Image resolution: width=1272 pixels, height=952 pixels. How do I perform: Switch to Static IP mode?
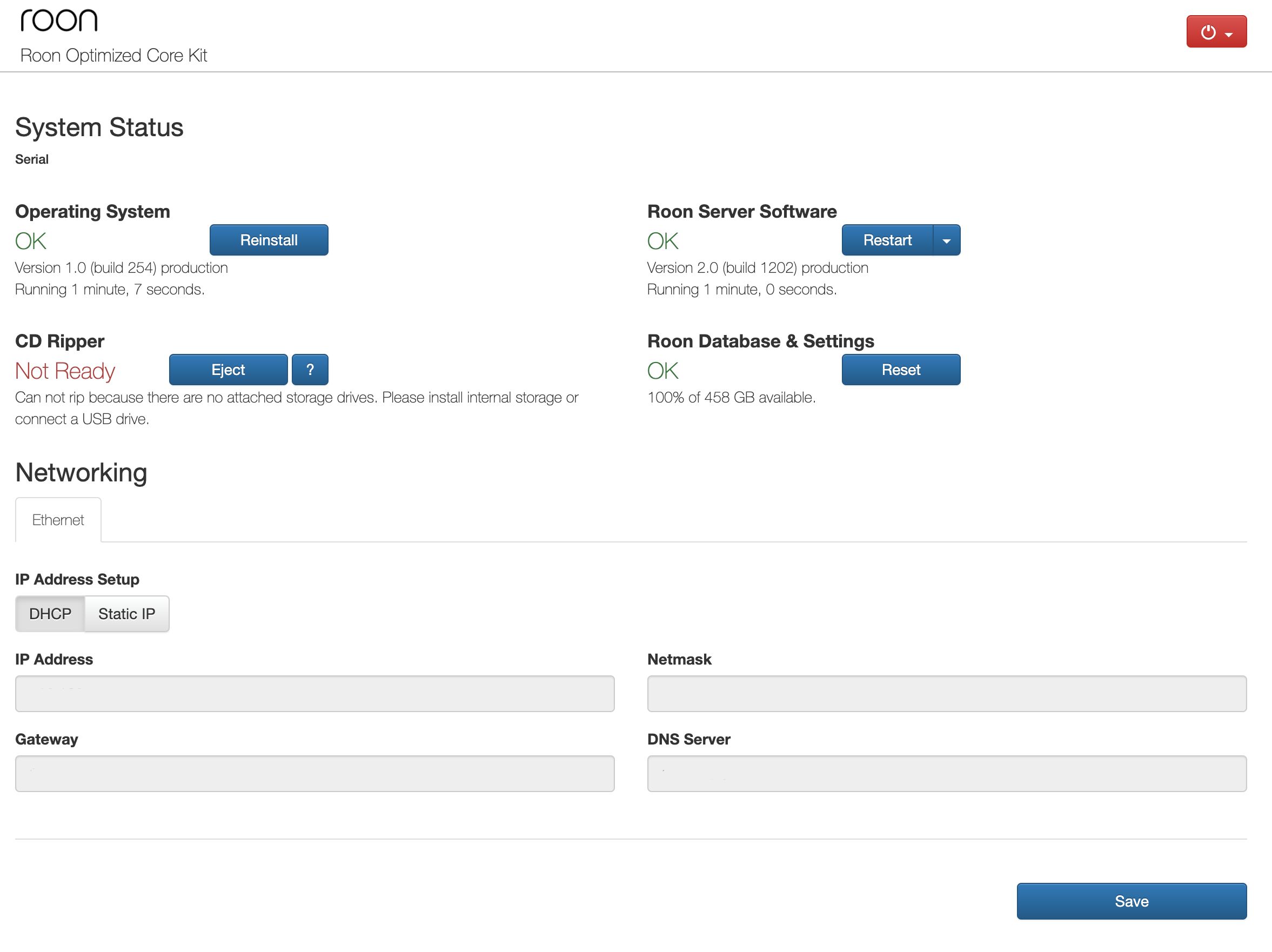pos(126,614)
